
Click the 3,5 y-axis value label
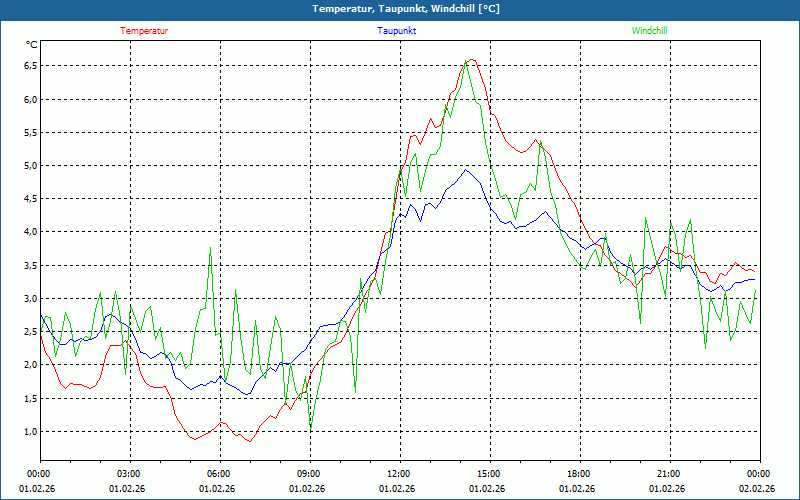[x=30, y=265]
